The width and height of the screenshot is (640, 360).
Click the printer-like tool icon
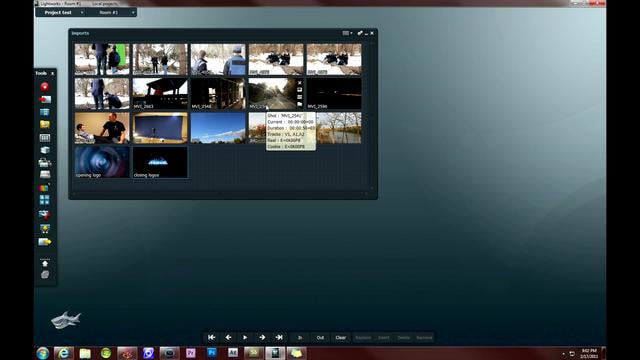[x=44, y=162]
